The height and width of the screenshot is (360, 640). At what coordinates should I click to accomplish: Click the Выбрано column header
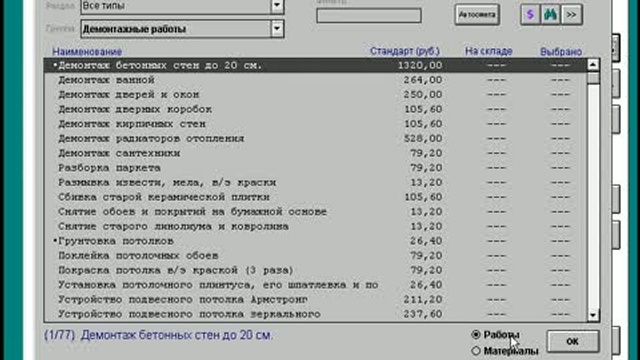point(561,52)
